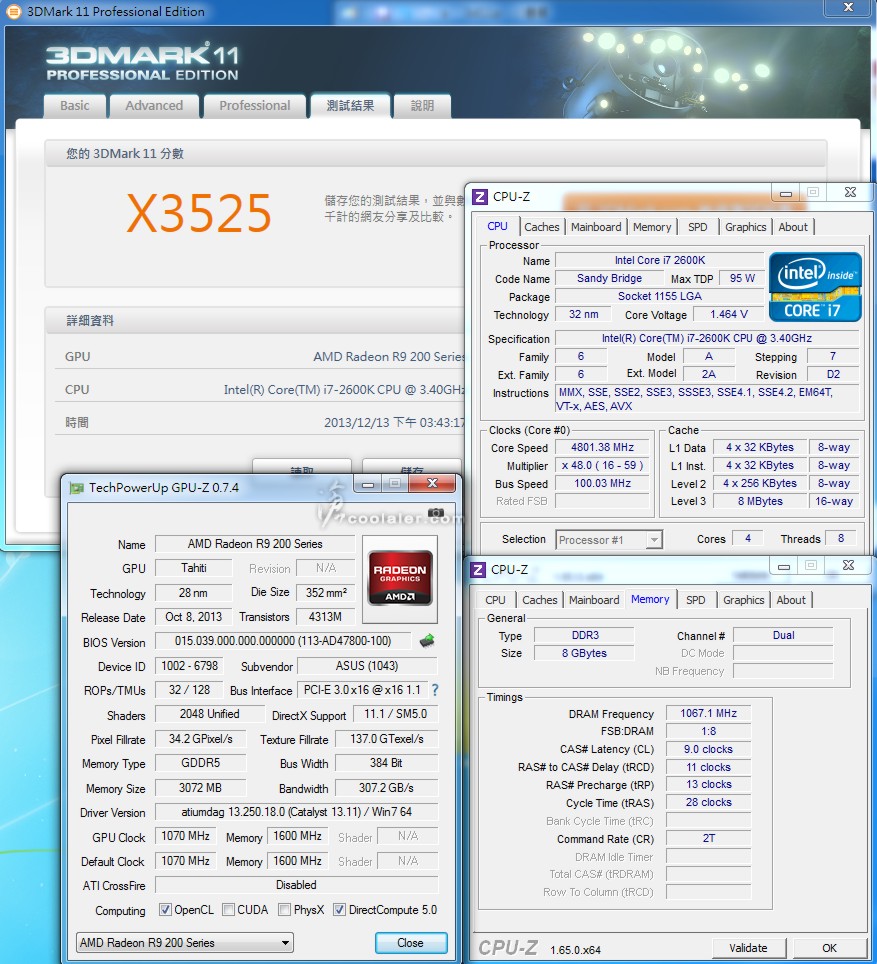Click the X3525 score text

coord(199,213)
